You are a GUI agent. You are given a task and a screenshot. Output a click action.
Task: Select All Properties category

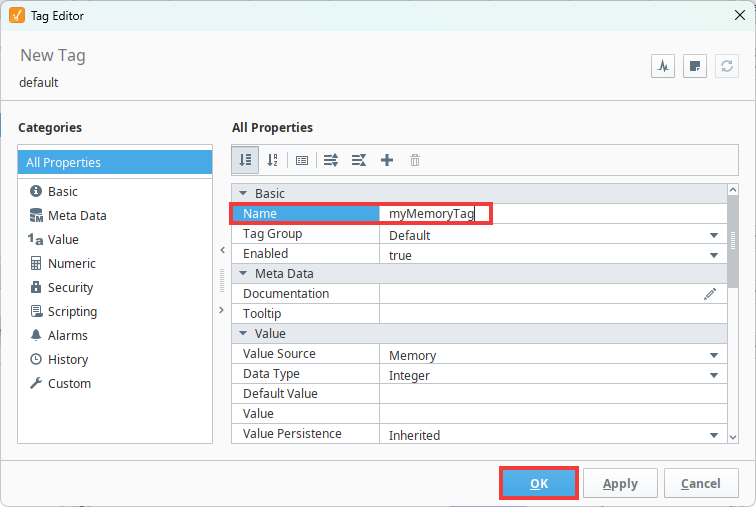[x=115, y=162]
